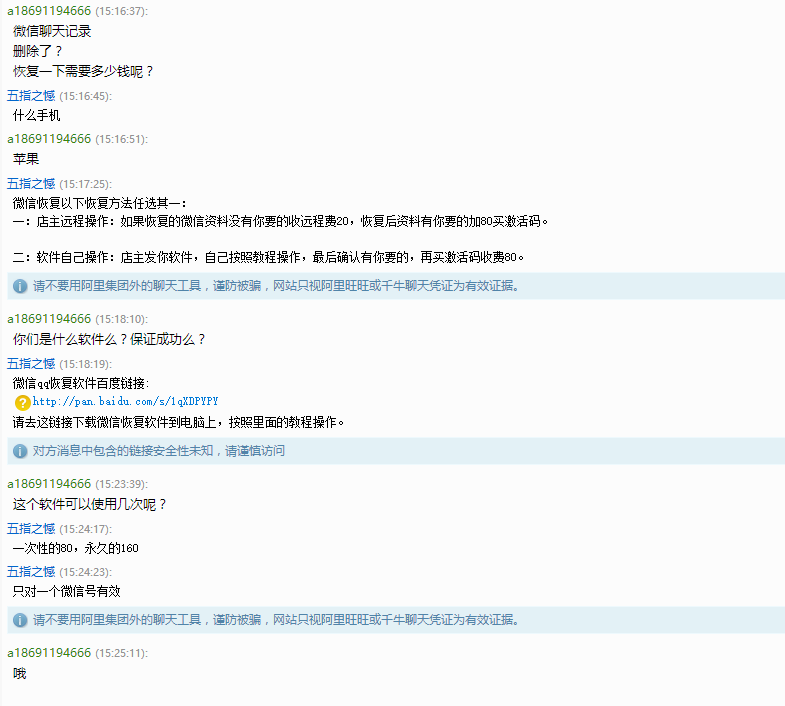Select sender a18691194666 at 15:25:11
This screenshot has width=785, height=706.
[49, 652]
